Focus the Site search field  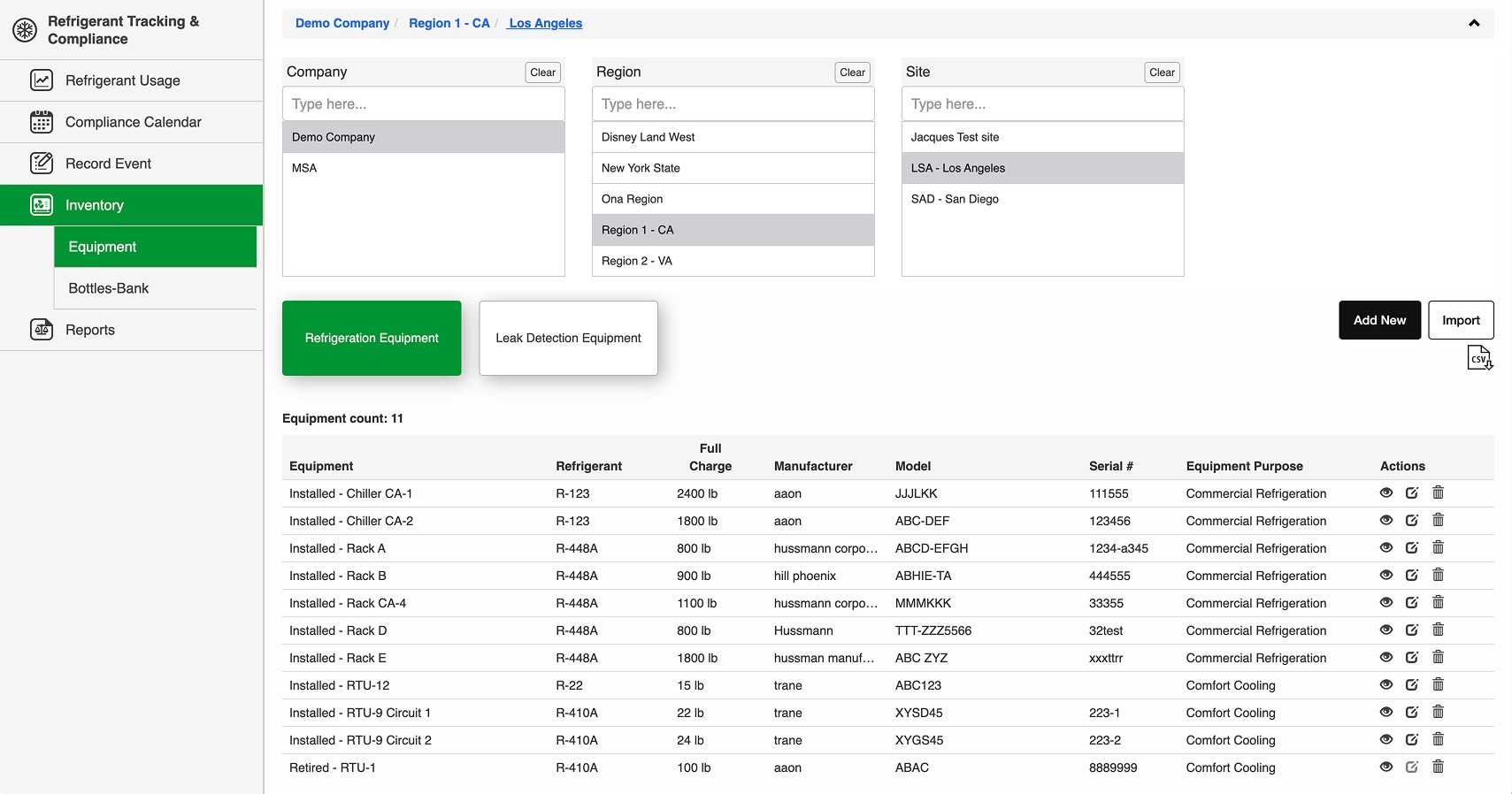click(x=1043, y=103)
